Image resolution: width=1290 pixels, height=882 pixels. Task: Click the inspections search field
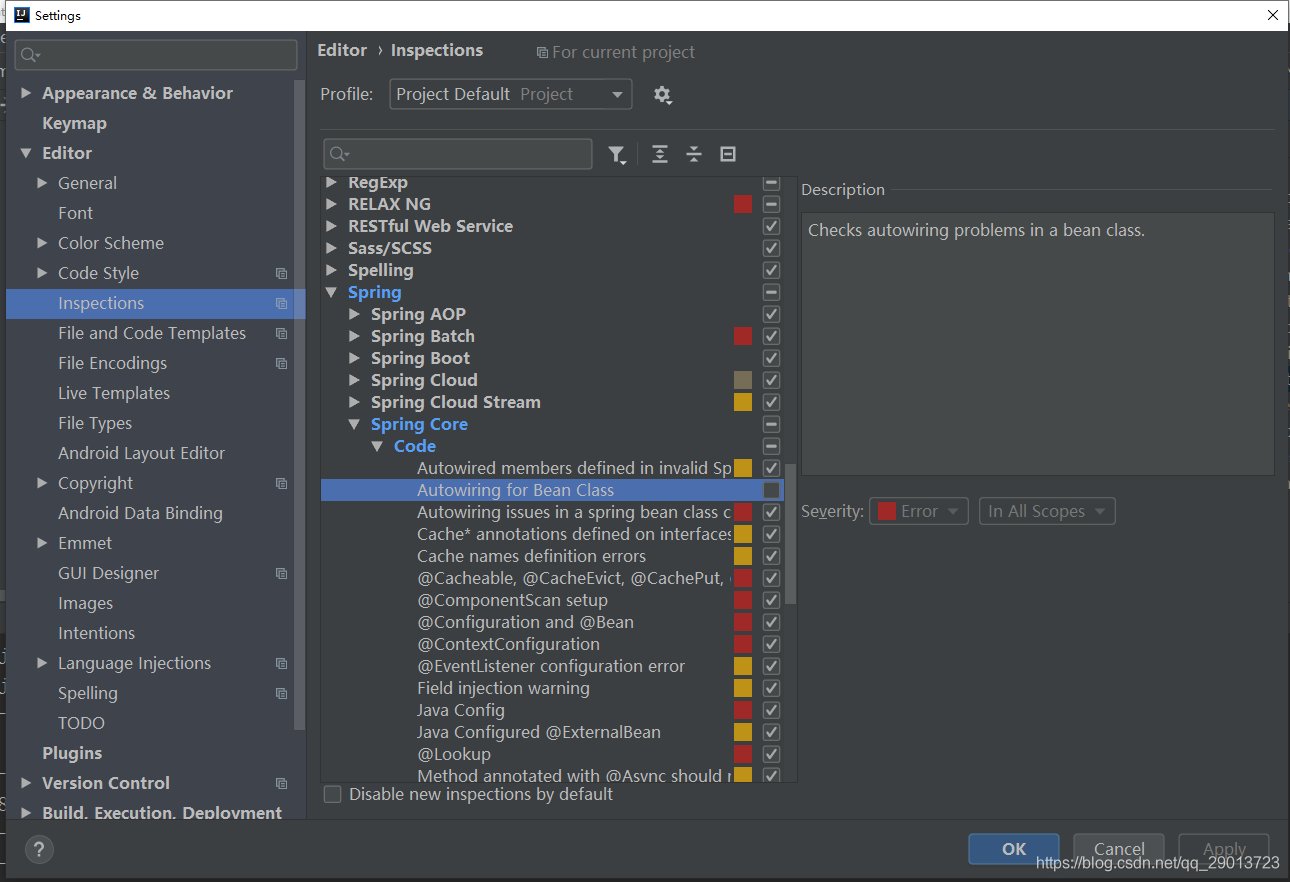pyautogui.click(x=458, y=154)
